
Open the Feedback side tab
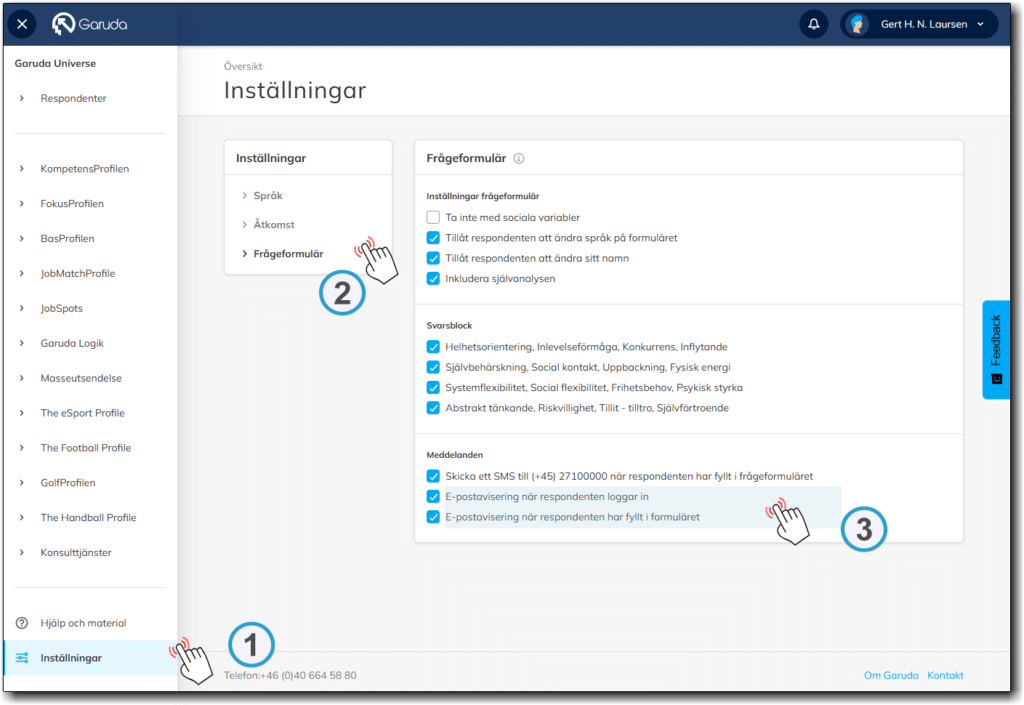[995, 349]
